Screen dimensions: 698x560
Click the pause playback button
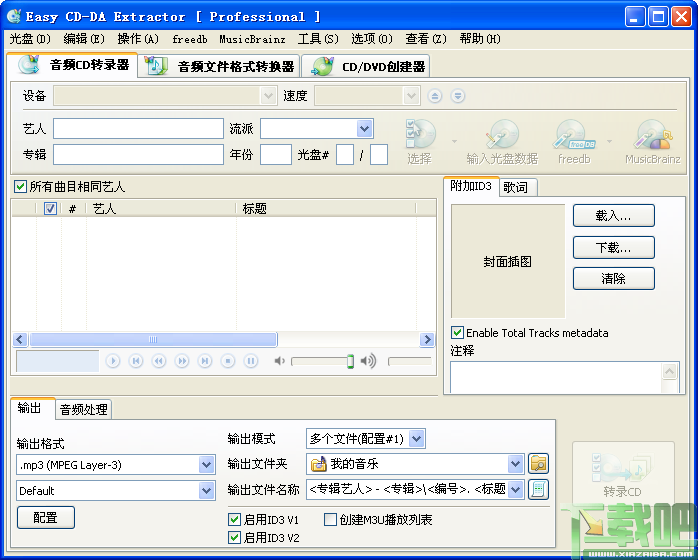click(x=251, y=361)
